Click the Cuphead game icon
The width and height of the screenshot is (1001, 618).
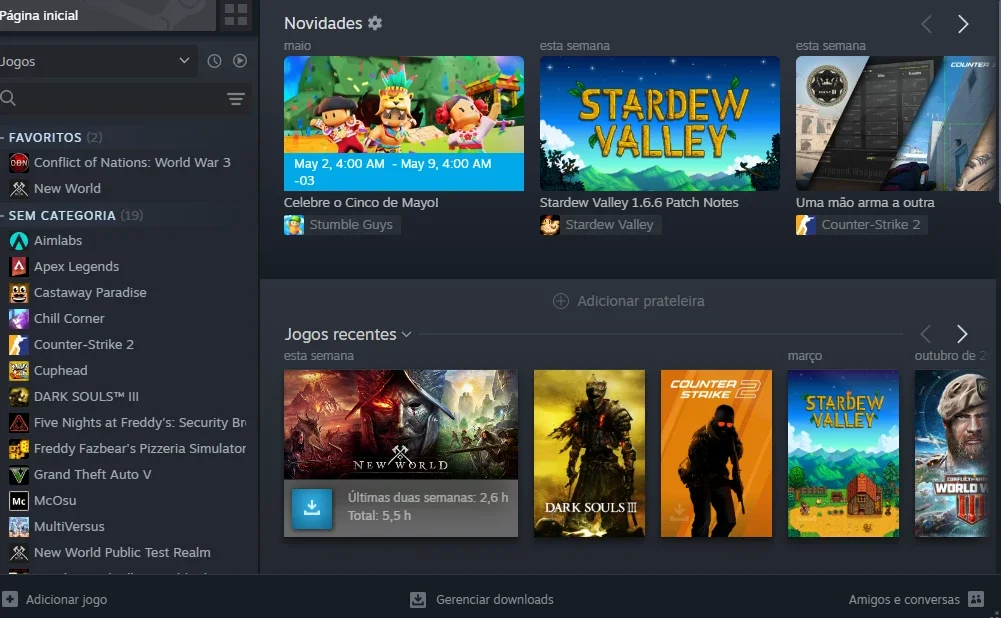click(19, 371)
